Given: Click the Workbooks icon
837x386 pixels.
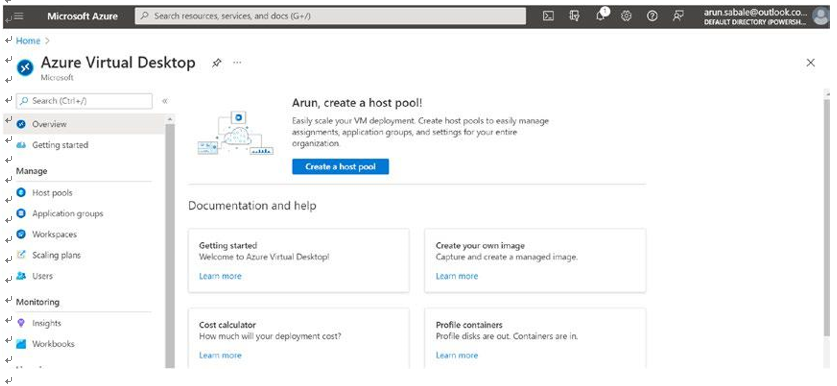Looking at the screenshot, I should click(21, 344).
